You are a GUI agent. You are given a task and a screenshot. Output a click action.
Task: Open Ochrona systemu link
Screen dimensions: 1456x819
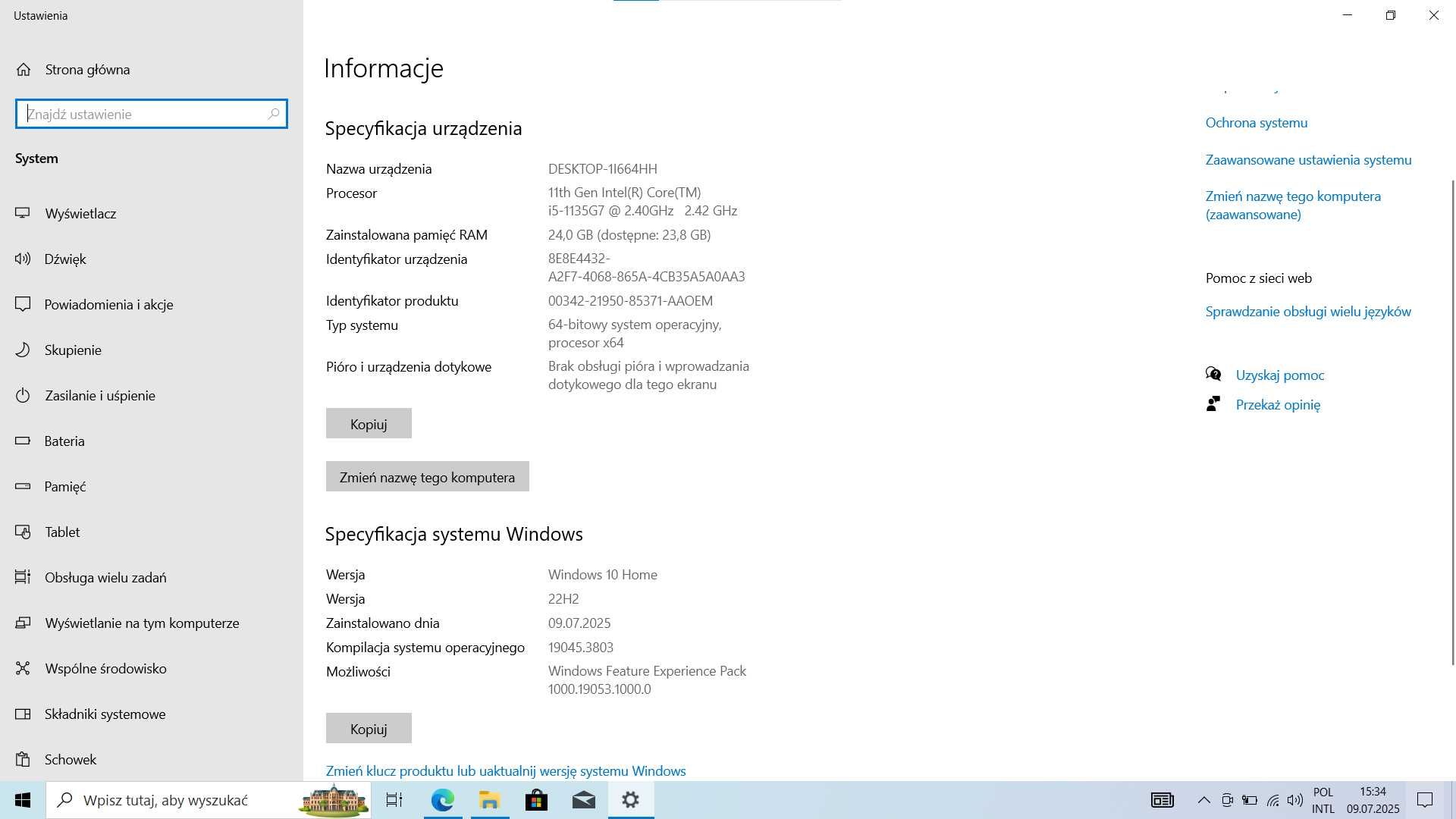point(1256,122)
